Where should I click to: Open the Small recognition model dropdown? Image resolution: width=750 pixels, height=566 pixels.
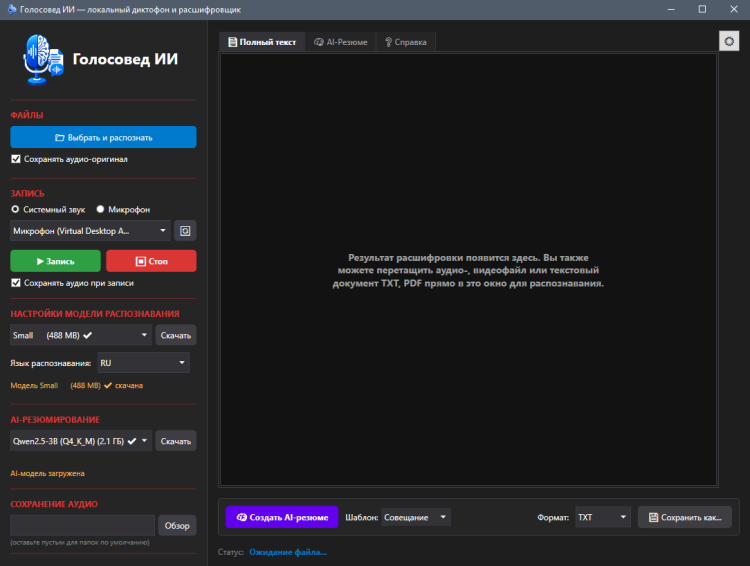[81, 335]
